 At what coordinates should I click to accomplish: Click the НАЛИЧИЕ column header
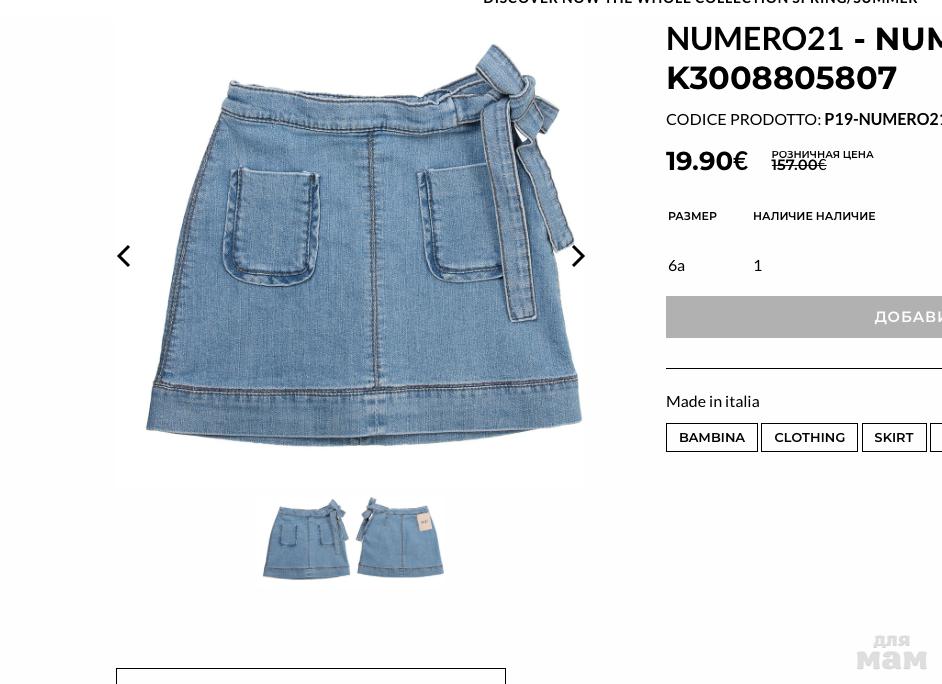tap(814, 216)
